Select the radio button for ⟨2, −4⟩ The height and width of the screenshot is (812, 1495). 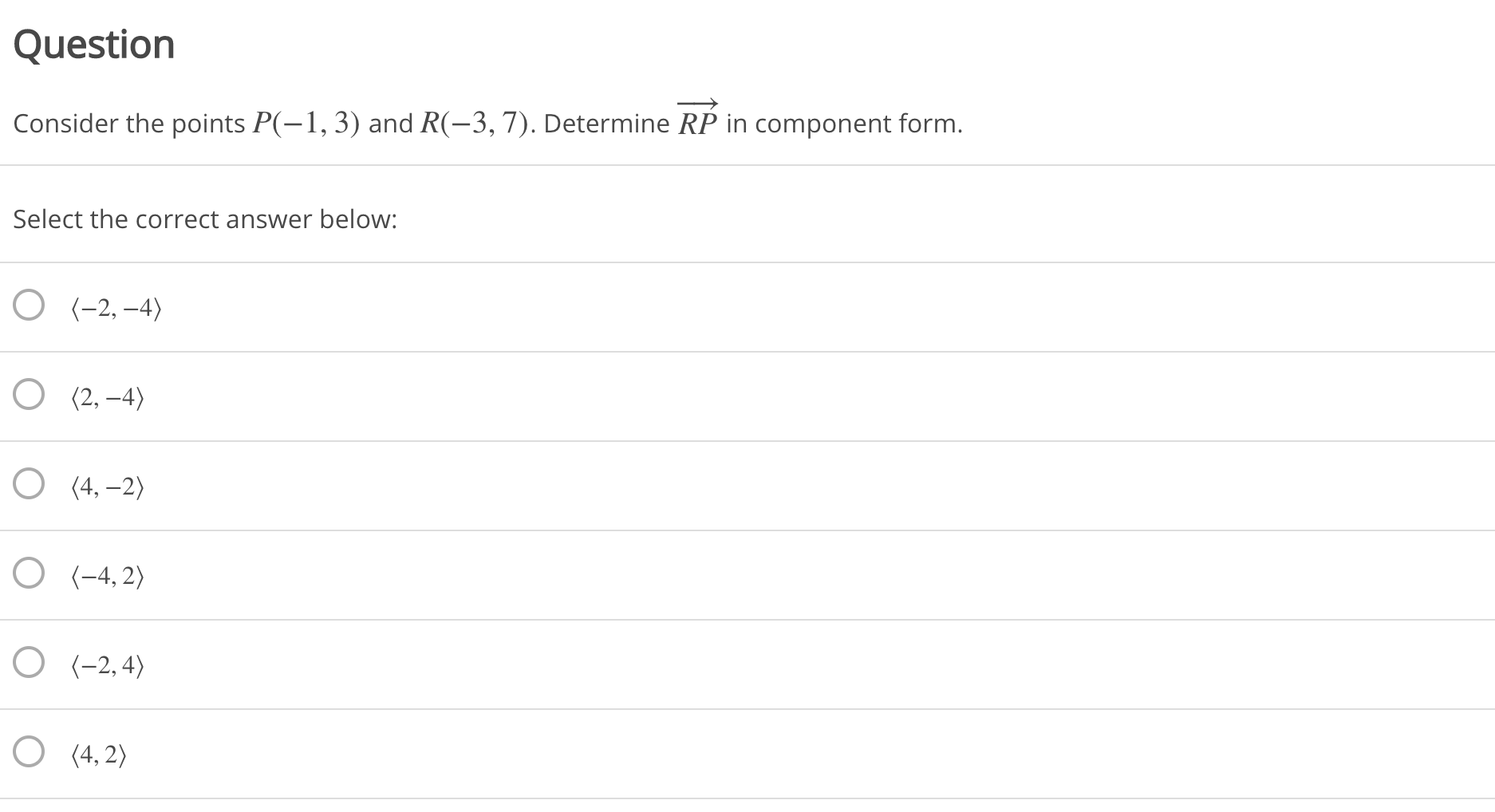point(29,393)
